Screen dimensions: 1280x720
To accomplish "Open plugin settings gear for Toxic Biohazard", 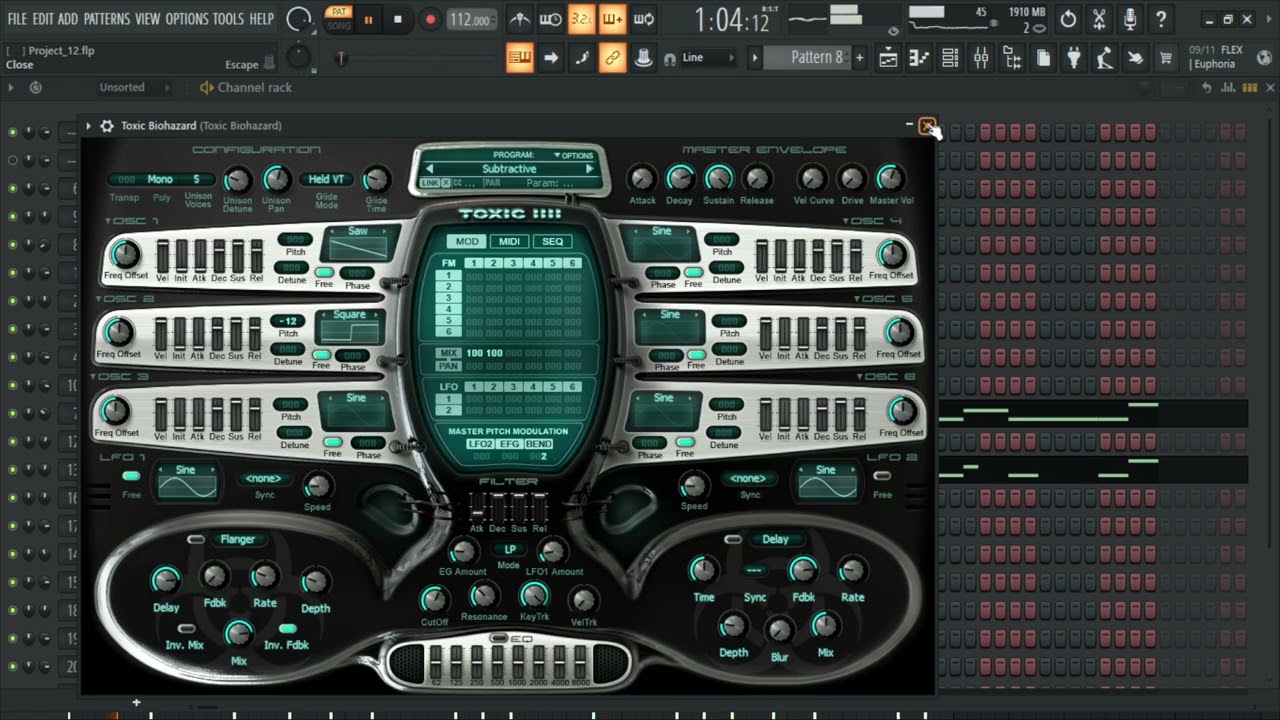I will coord(107,126).
